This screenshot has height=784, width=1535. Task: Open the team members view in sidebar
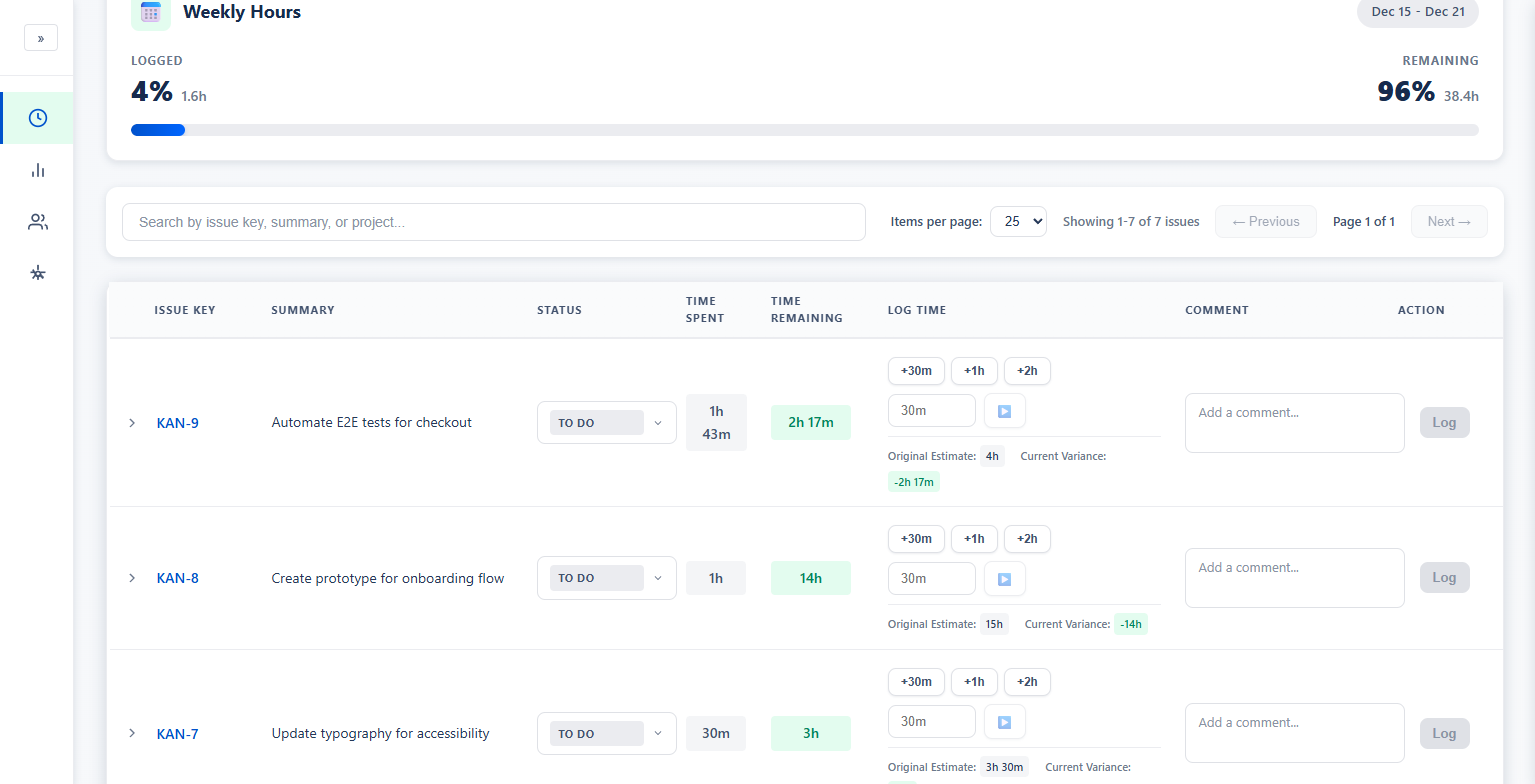tap(37, 221)
